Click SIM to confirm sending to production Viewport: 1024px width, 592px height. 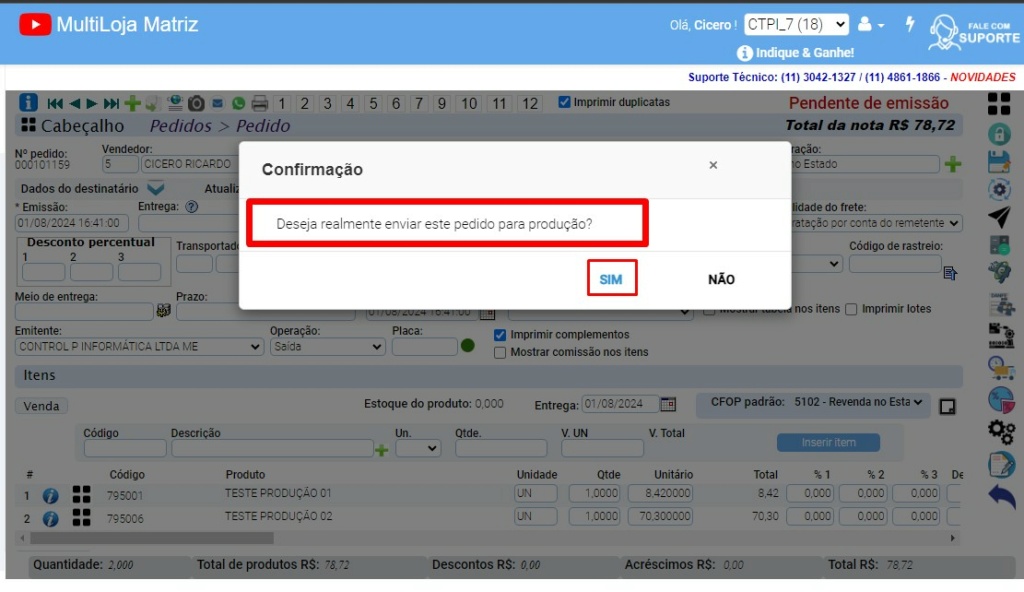pyautogui.click(x=612, y=279)
